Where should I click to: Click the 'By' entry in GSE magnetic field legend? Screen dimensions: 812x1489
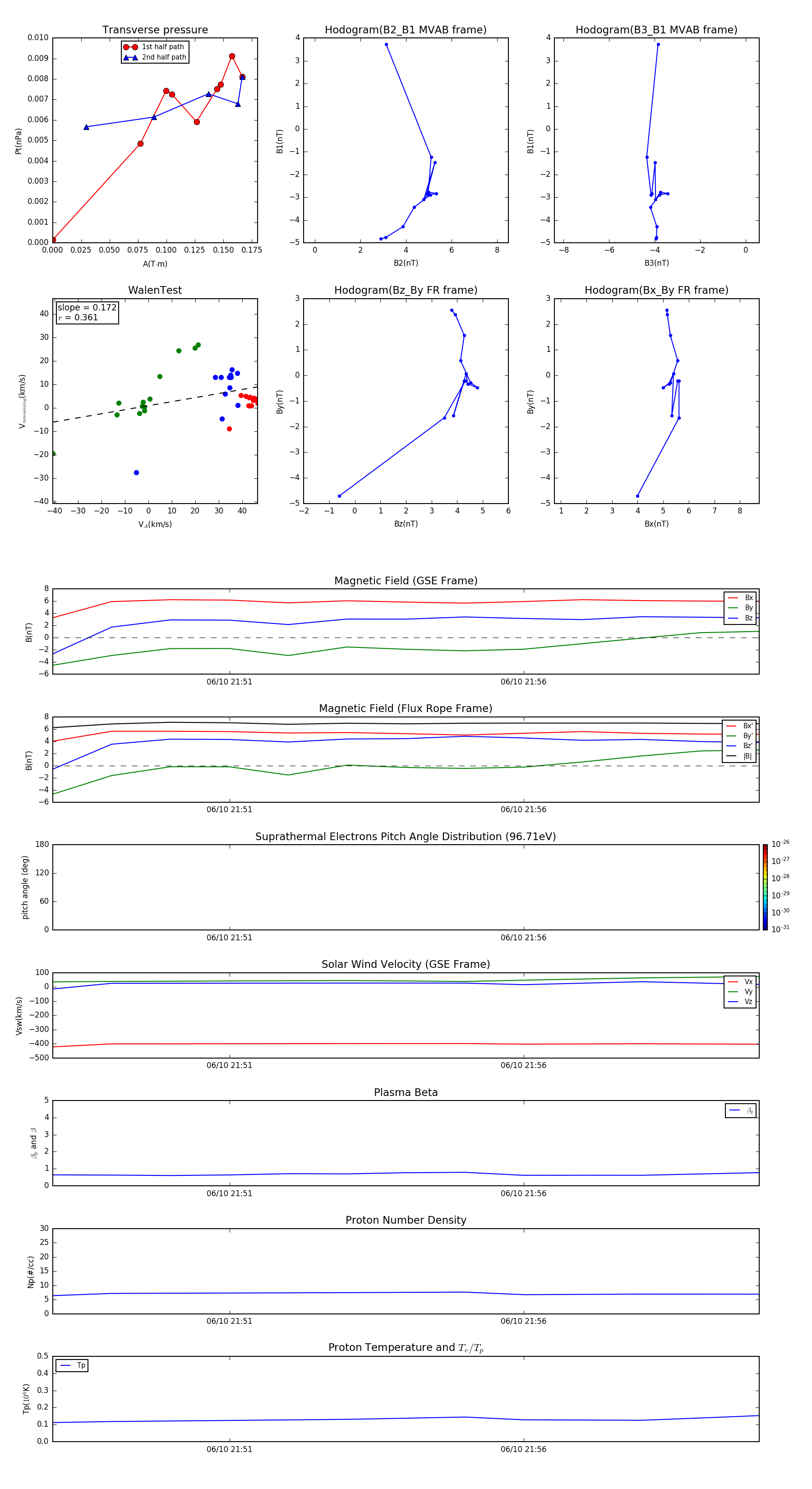tap(740, 608)
